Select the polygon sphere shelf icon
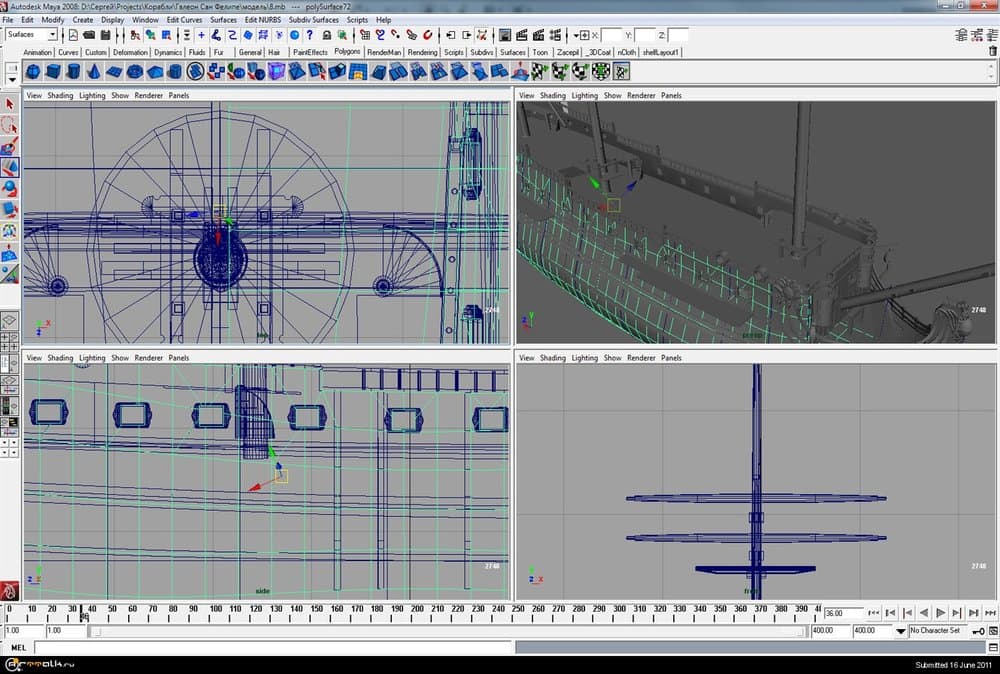This screenshot has width=1000, height=674. (32, 72)
